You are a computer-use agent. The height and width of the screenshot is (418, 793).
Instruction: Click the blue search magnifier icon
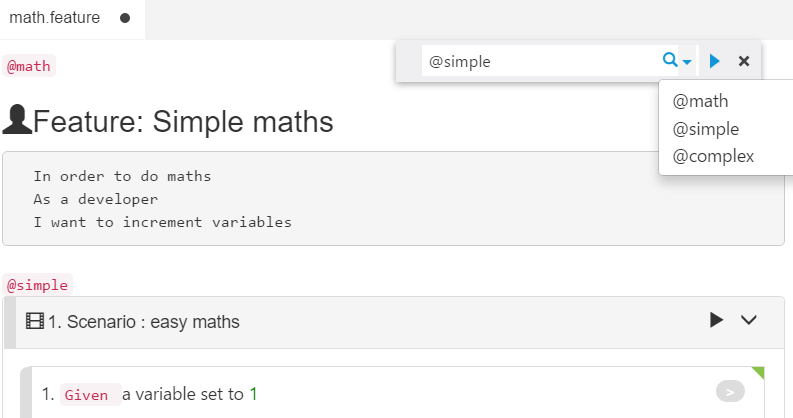click(x=670, y=60)
